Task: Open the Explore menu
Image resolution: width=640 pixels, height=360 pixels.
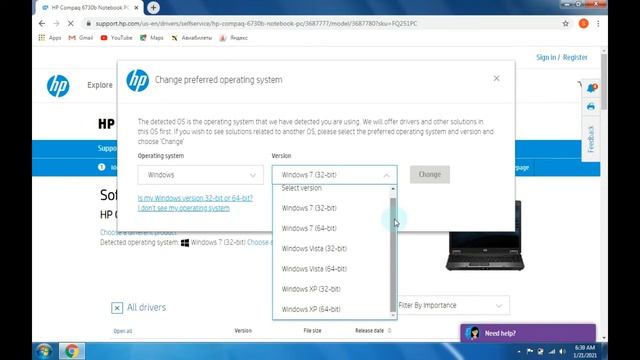Action: (100, 85)
